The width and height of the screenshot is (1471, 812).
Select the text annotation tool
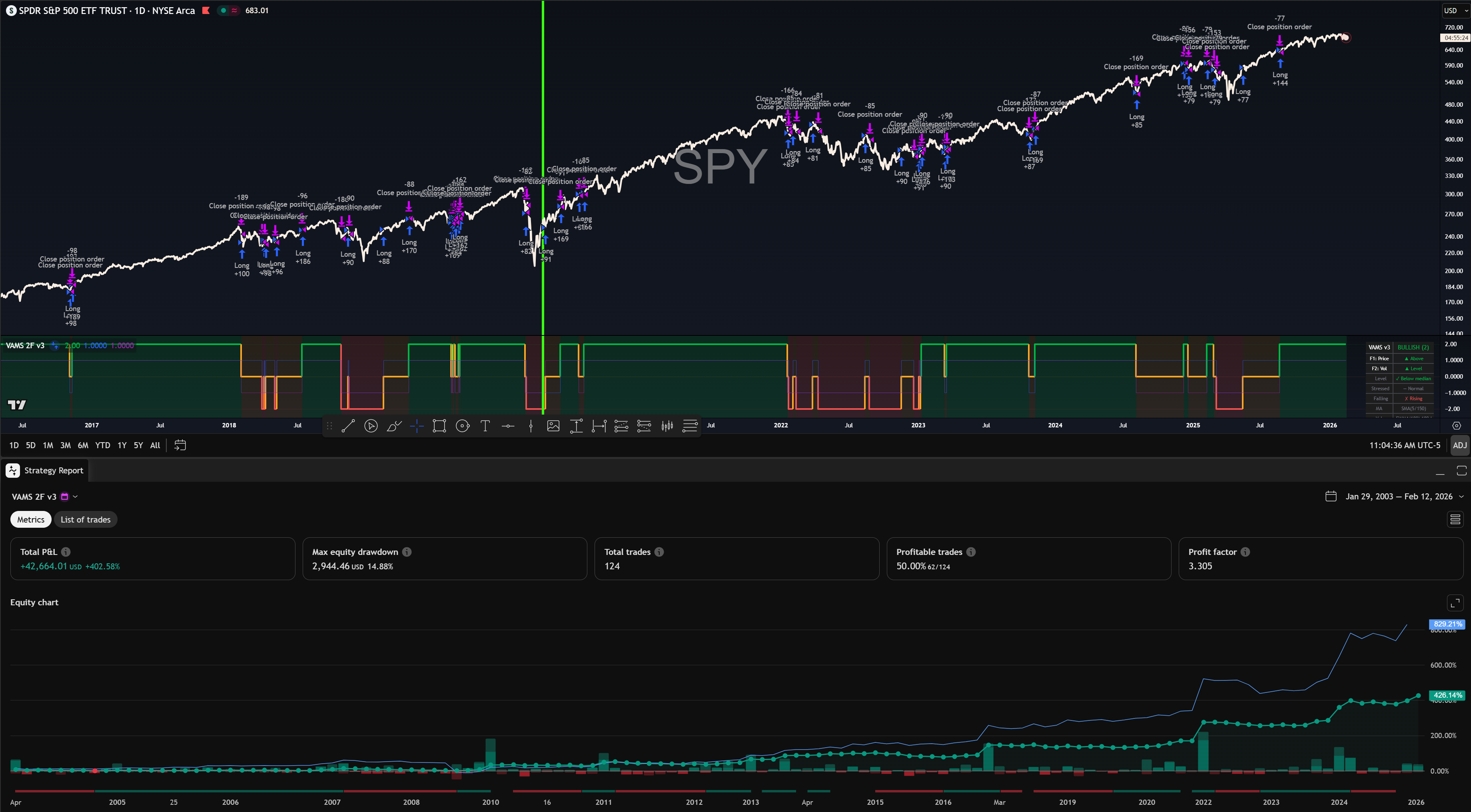coord(485,426)
